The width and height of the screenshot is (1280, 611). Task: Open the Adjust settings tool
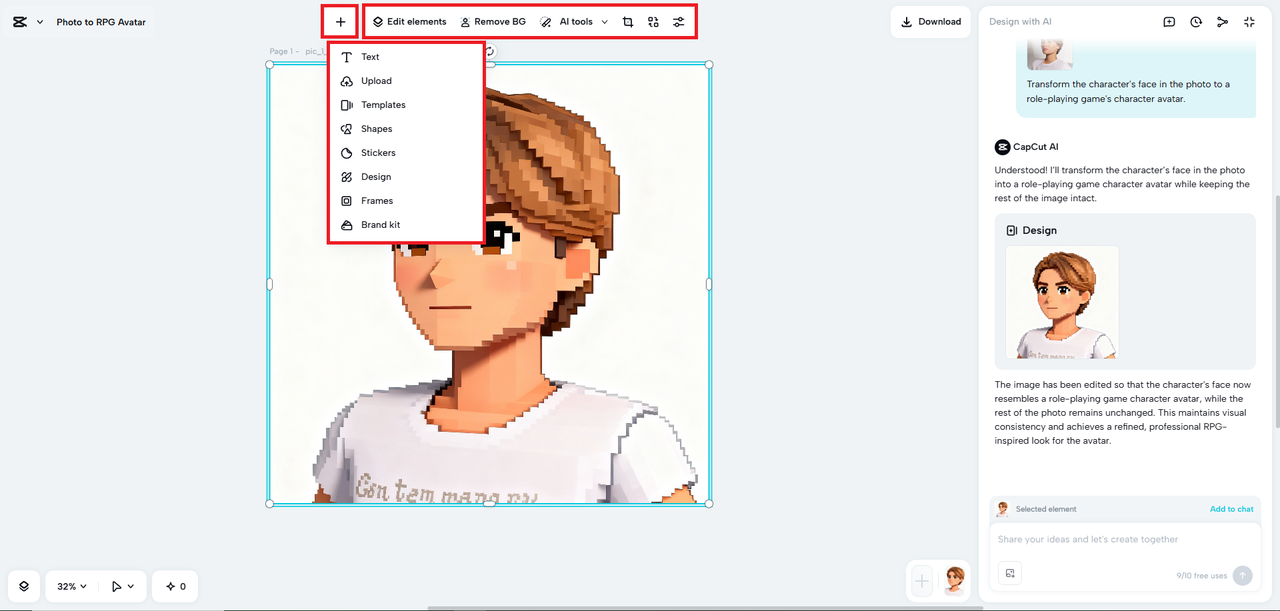point(679,21)
